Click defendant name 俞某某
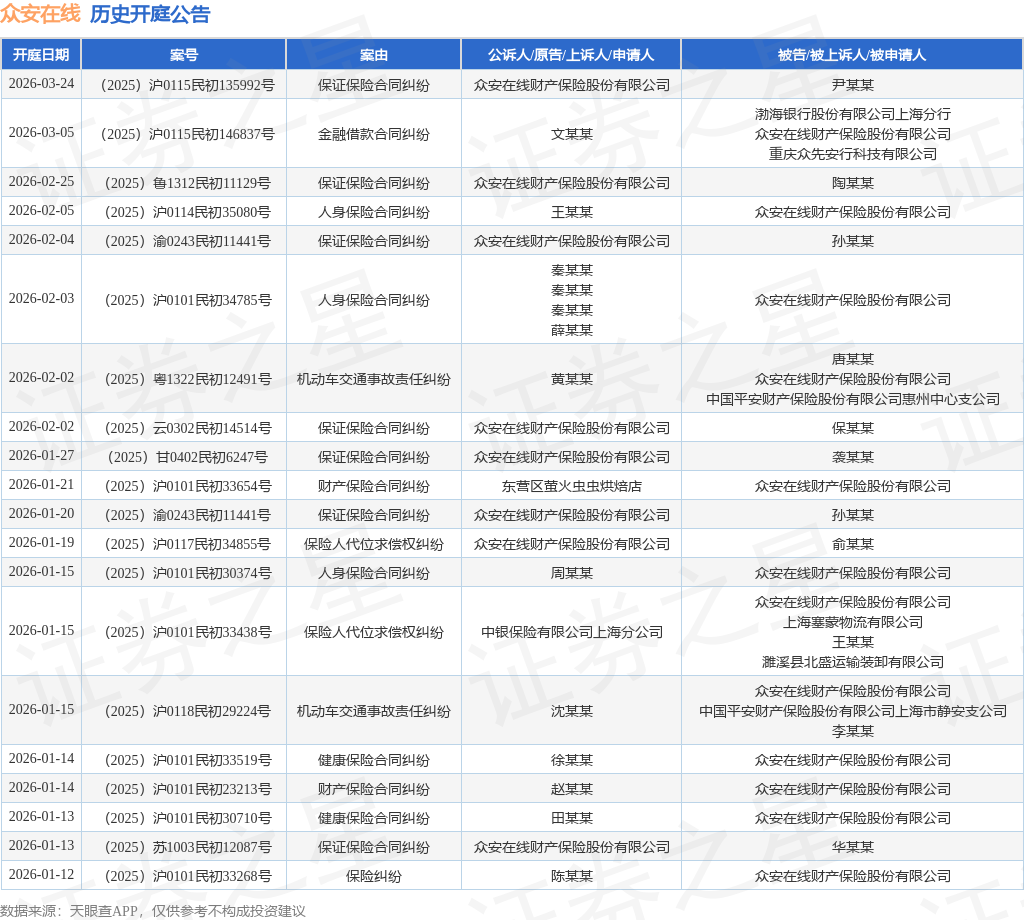The image size is (1024, 920). point(852,544)
